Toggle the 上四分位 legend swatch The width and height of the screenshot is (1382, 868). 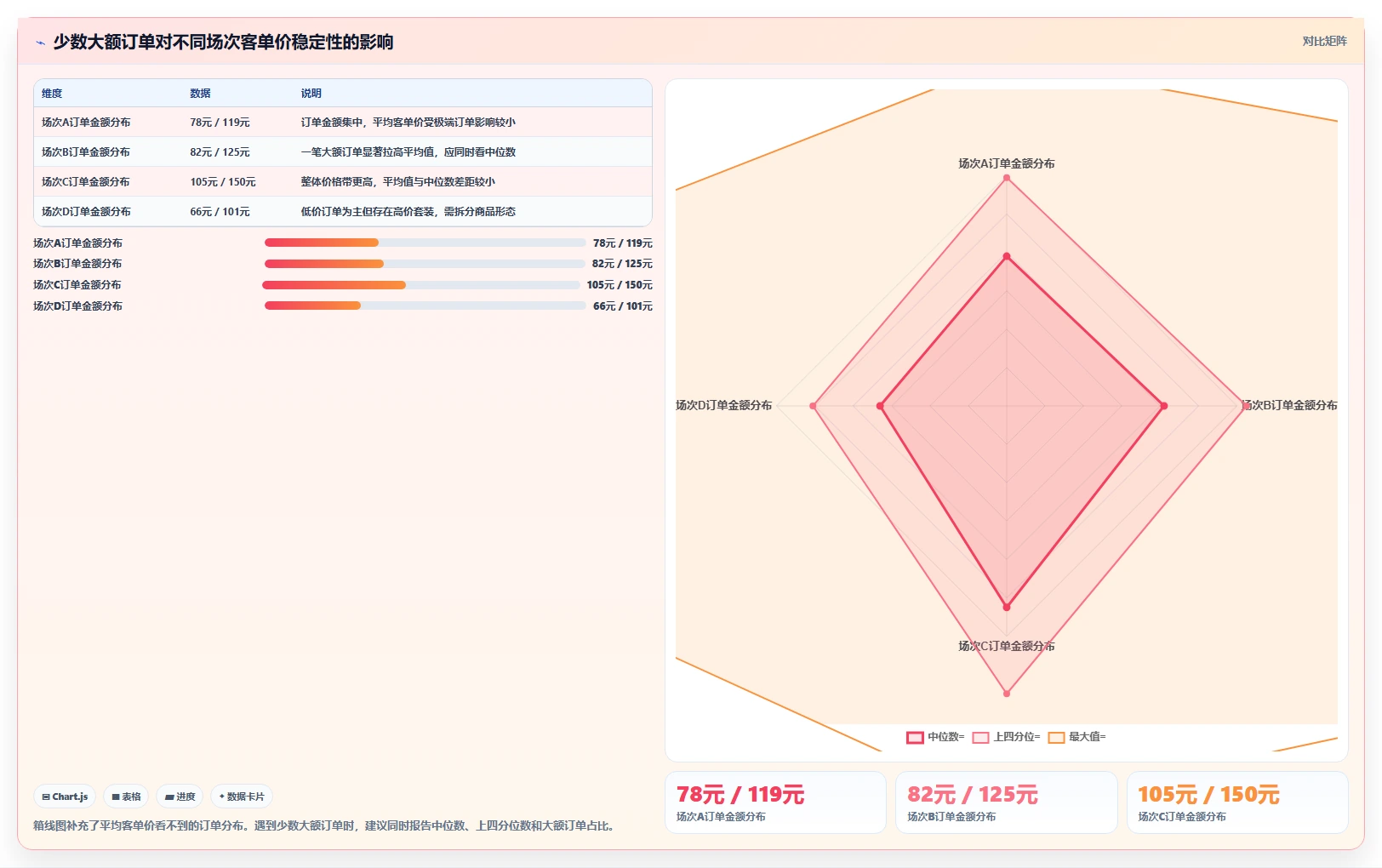pos(980,737)
